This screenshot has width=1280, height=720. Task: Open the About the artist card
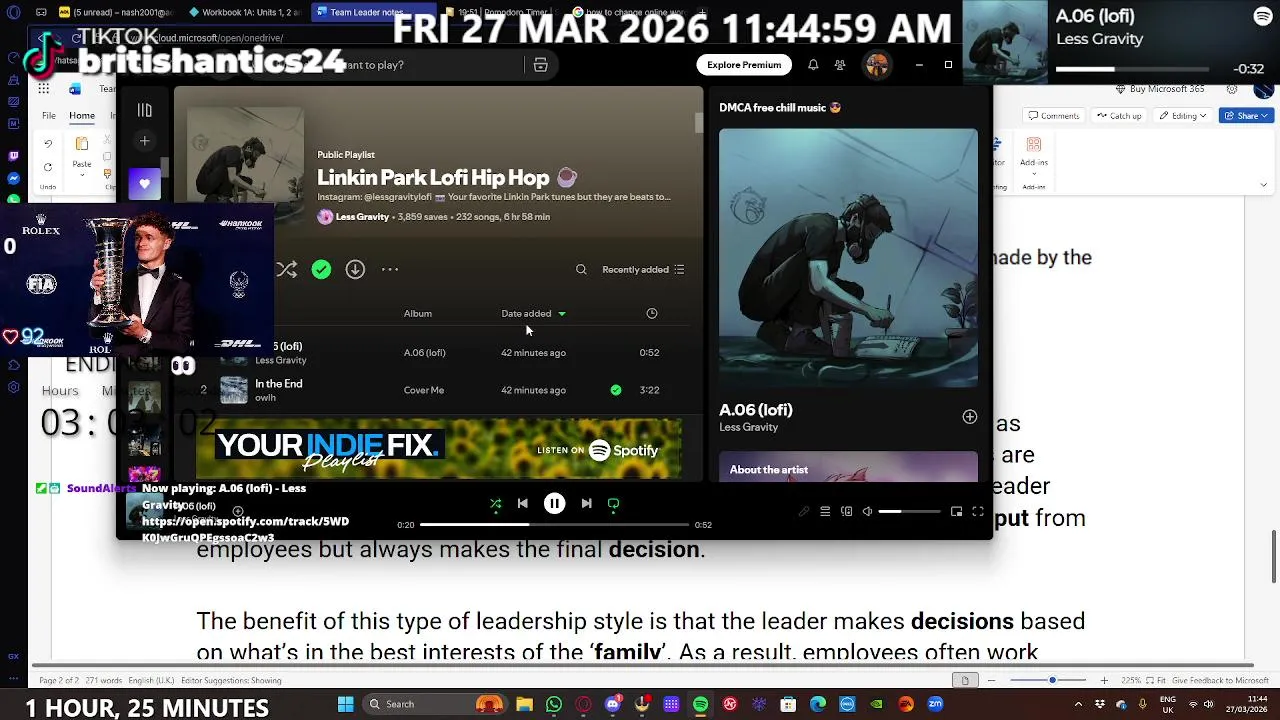pos(848,467)
